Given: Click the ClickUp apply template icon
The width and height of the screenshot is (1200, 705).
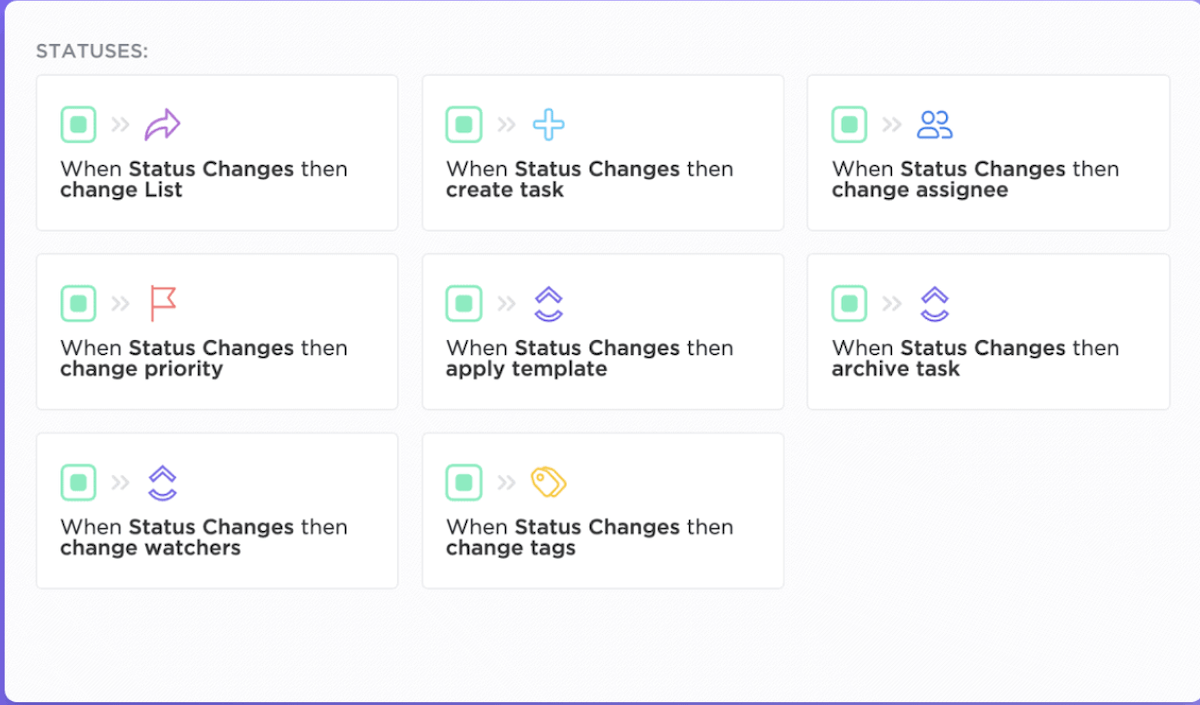Looking at the screenshot, I should click(x=548, y=303).
